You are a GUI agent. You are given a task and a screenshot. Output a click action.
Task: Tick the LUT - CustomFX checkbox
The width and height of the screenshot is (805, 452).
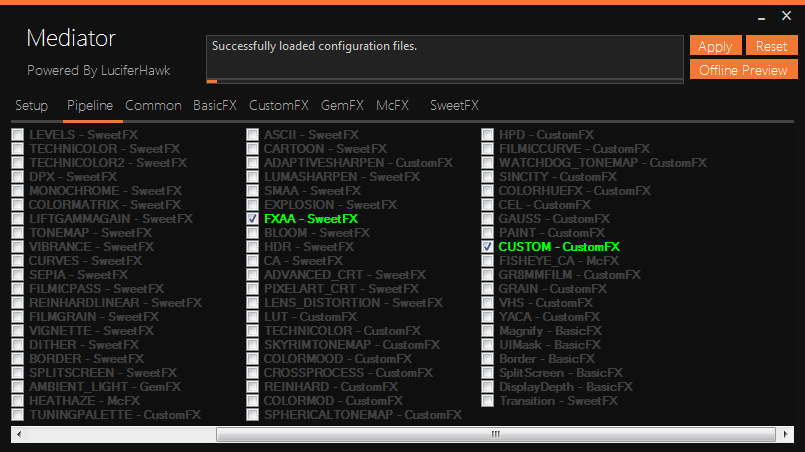click(253, 317)
